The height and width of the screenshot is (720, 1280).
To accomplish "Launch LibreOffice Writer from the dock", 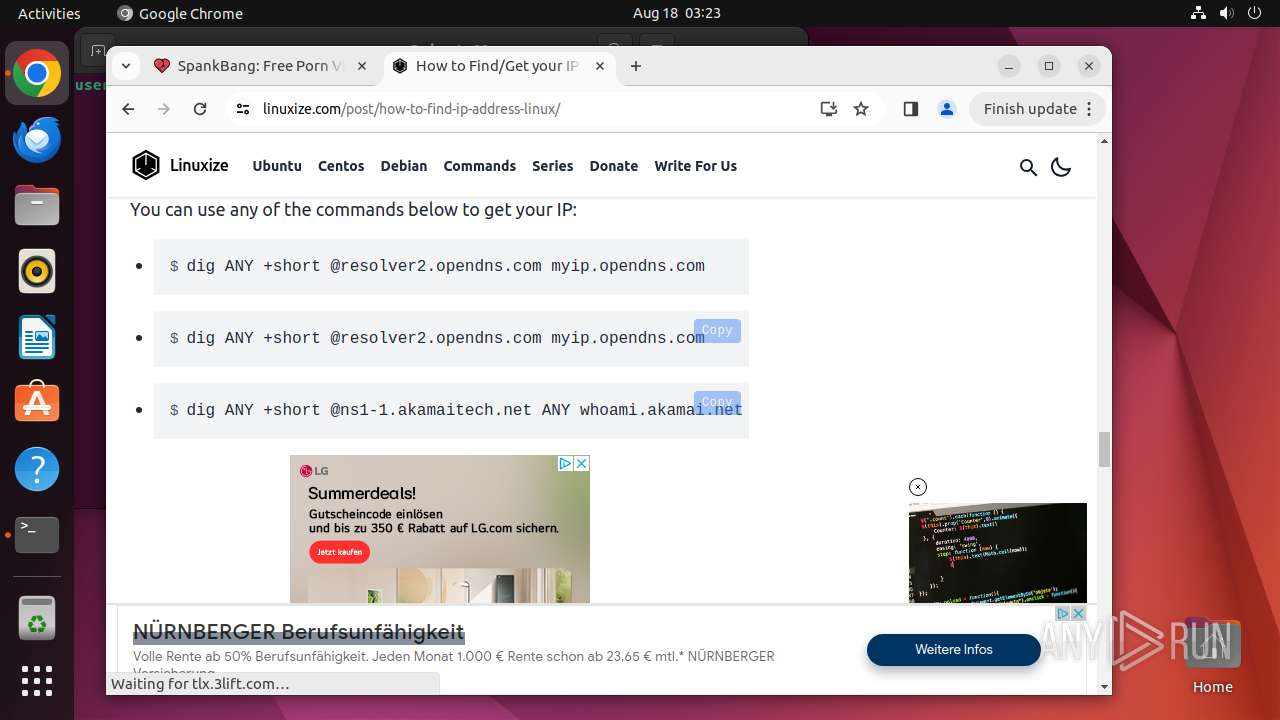I will (x=37, y=337).
